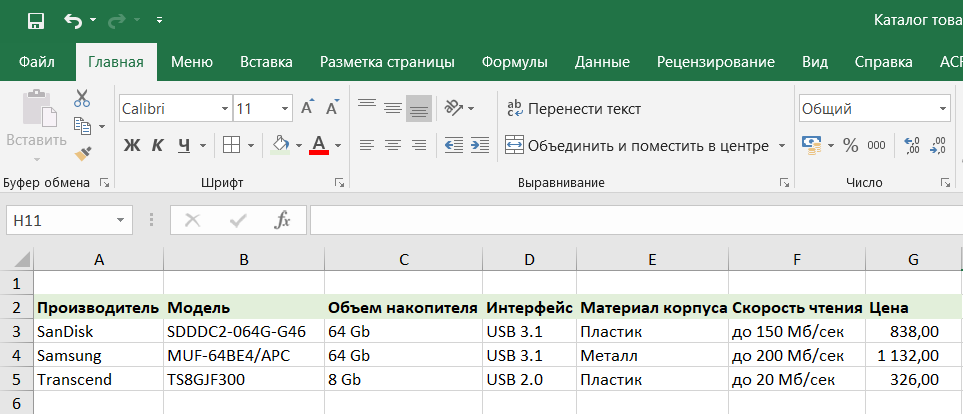This screenshot has height=414, width=963.
Task: Click Объединить и поместить в центре
Action: [x=637, y=146]
